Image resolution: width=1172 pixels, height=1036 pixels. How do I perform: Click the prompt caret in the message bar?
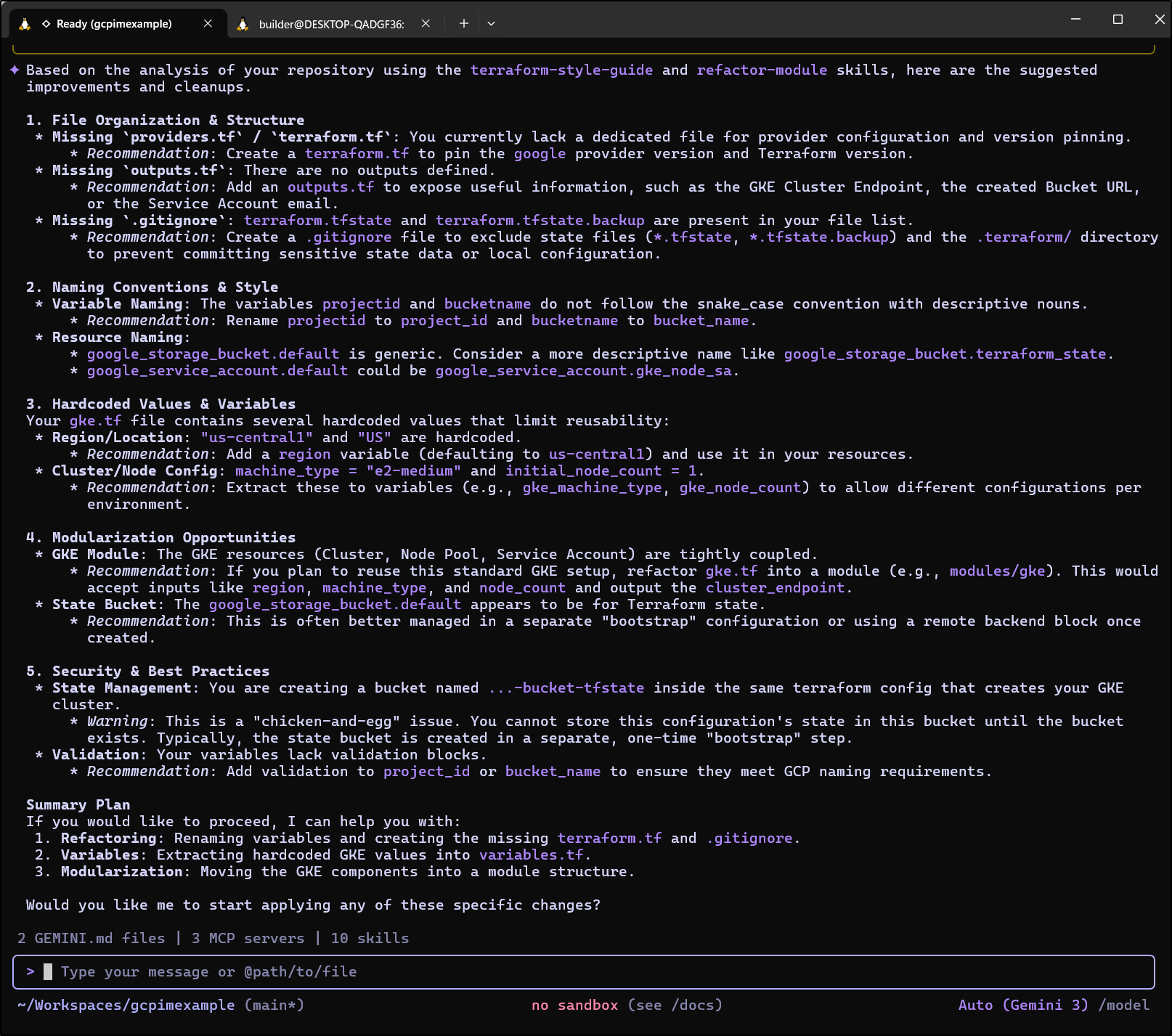click(x=30, y=971)
